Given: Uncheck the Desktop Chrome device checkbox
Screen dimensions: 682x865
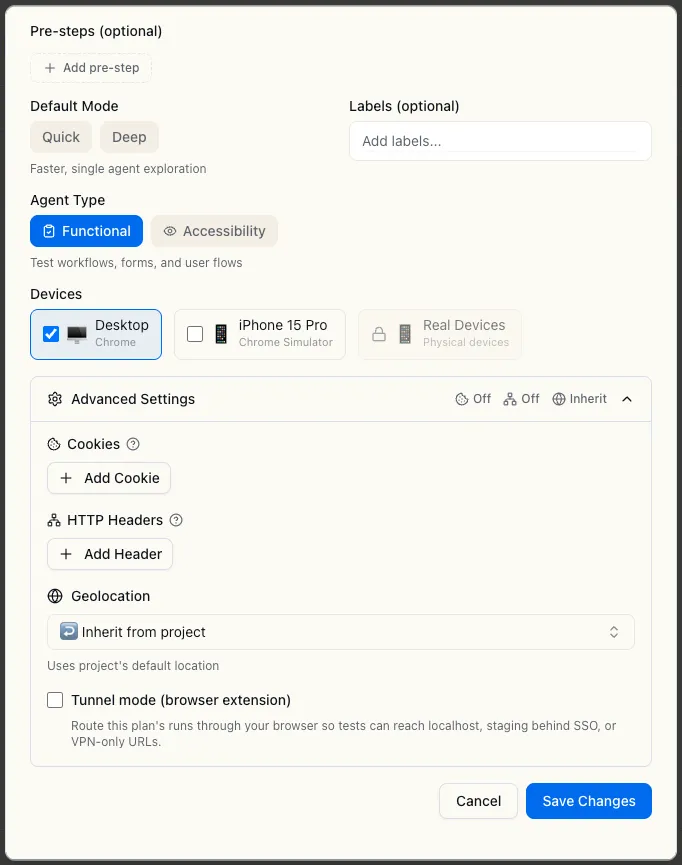Looking at the screenshot, I should pyautogui.click(x=51, y=334).
